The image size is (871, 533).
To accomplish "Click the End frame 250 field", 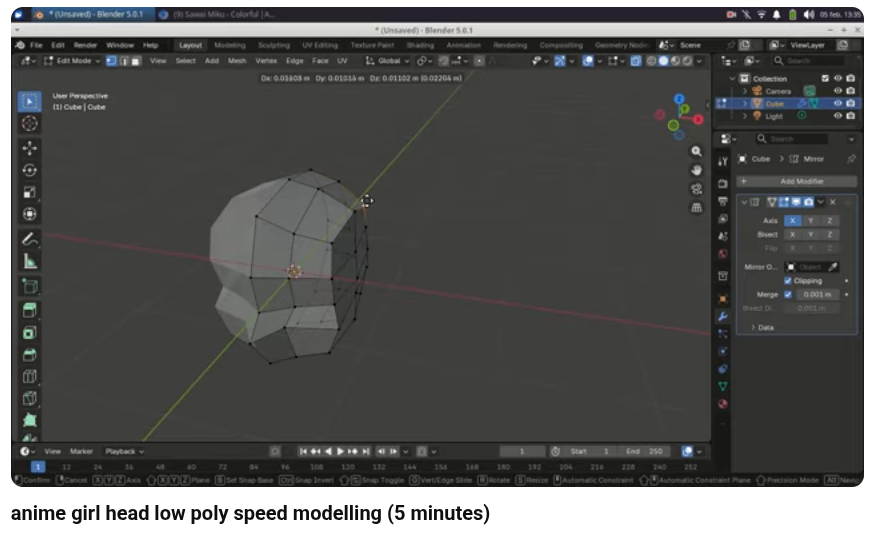I will [644, 451].
